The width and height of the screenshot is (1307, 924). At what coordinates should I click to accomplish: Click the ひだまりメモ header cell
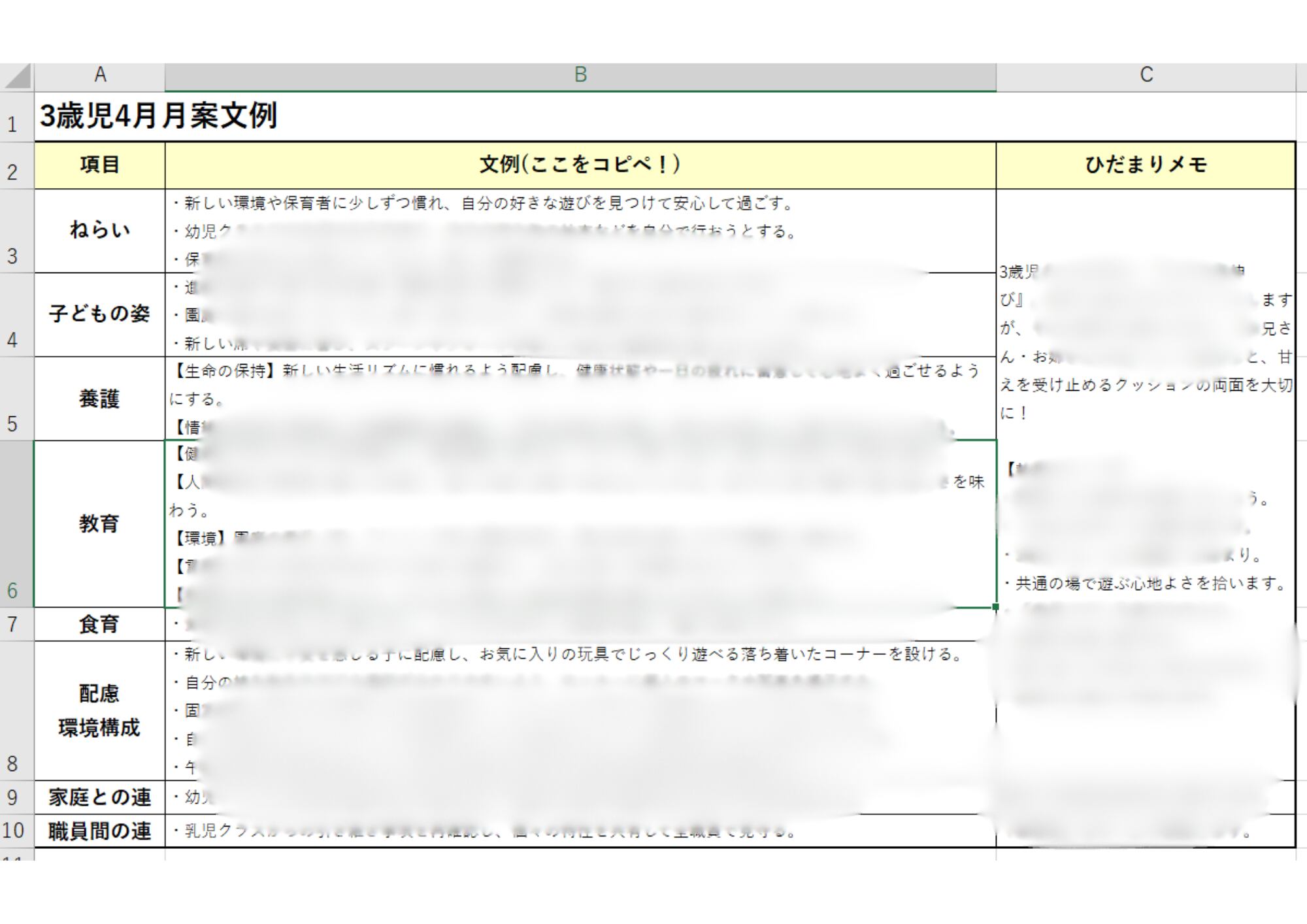click(1146, 165)
